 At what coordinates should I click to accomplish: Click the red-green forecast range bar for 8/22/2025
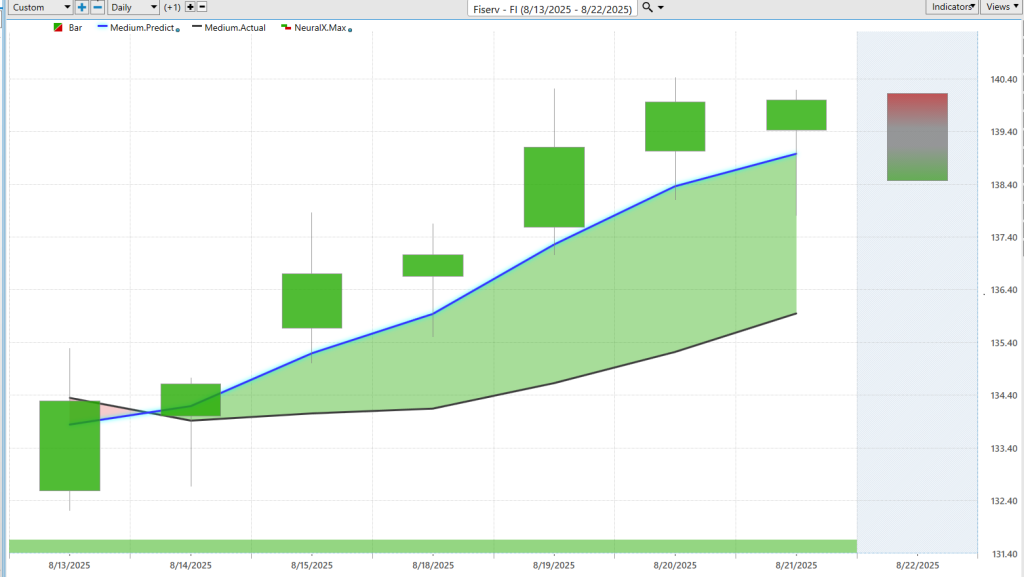[917, 137]
